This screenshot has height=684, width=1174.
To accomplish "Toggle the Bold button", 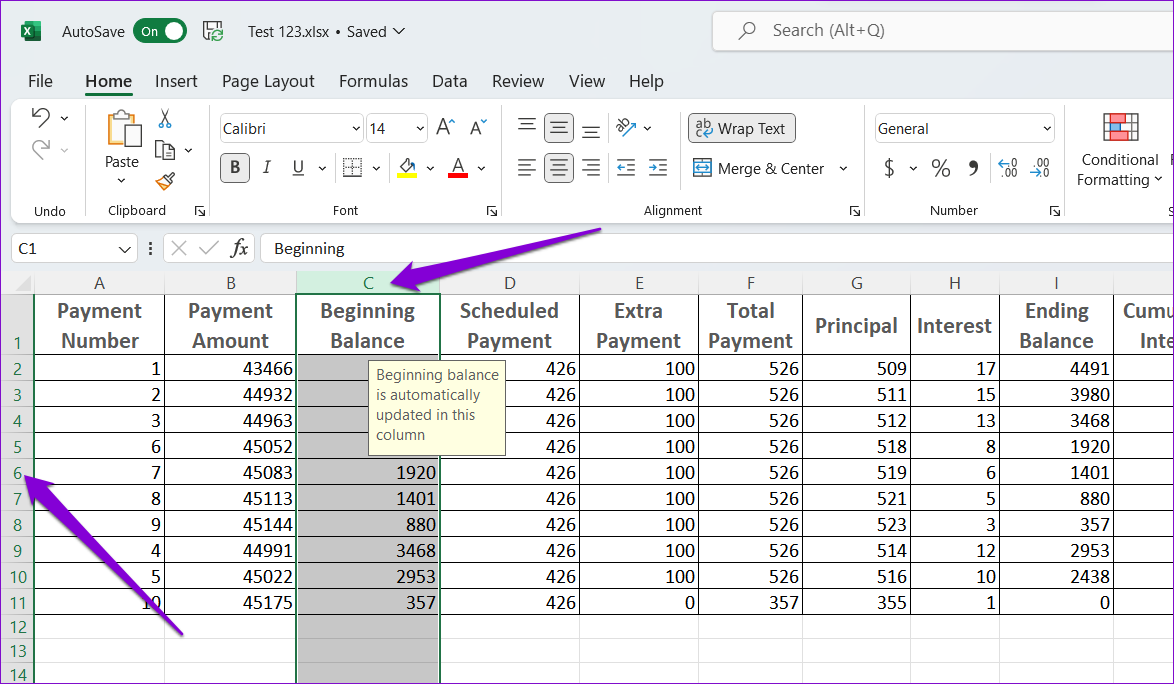I will (235, 168).
